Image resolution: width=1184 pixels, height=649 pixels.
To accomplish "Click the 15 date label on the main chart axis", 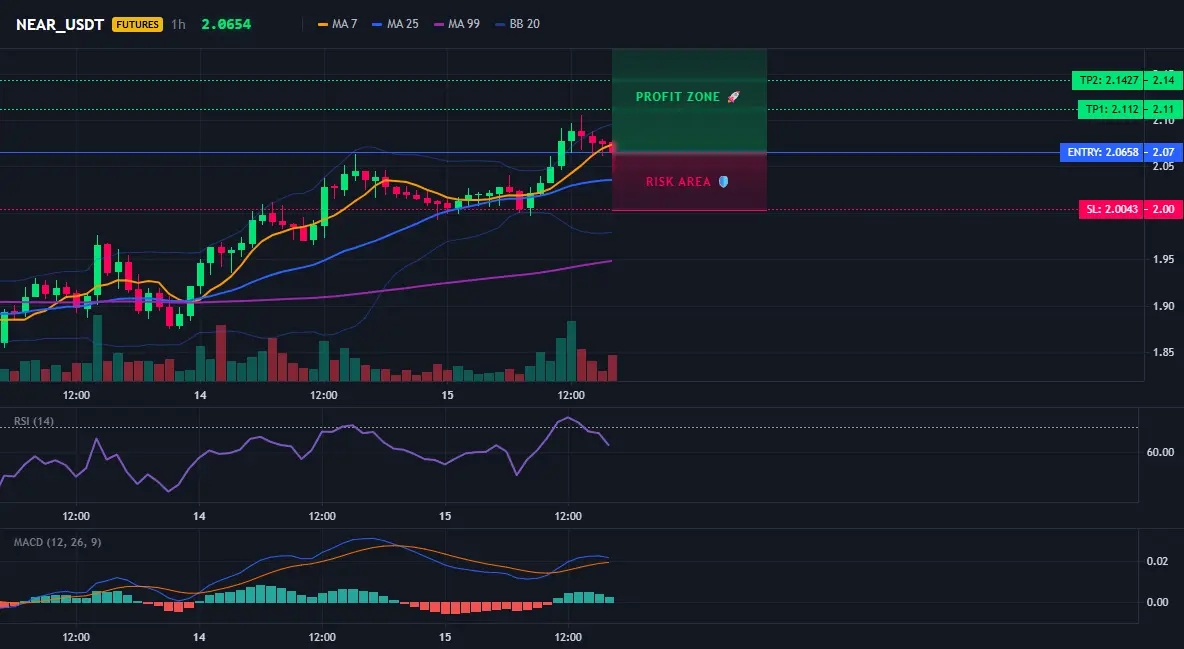I will pyautogui.click(x=447, y=395).
